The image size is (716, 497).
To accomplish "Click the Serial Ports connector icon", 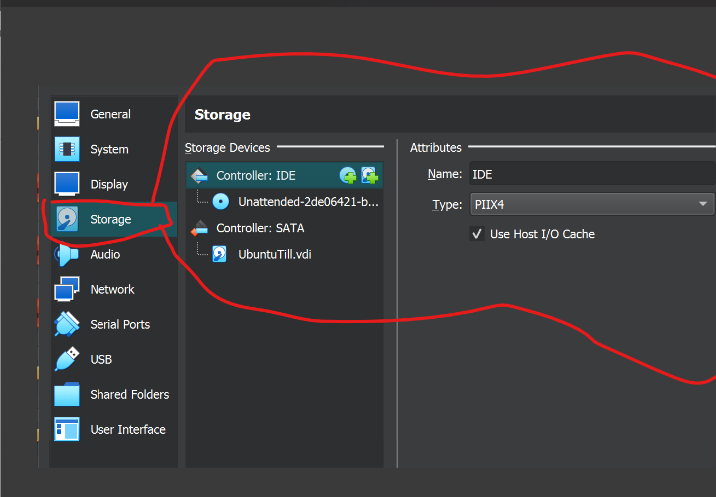I will pos(67,324).
